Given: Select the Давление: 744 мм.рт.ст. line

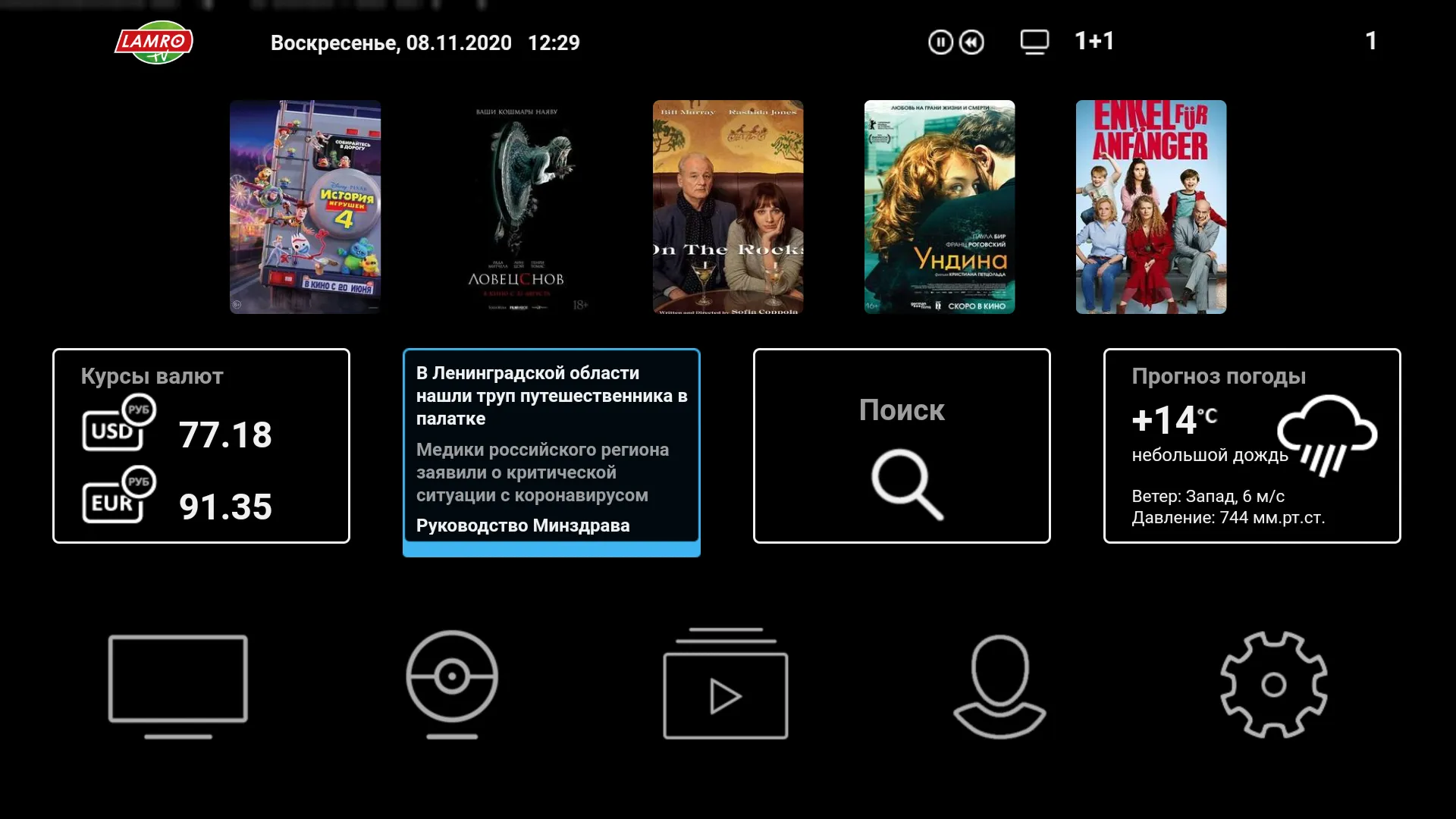Looking at the screenshot, I should [x=1228, y=518].
